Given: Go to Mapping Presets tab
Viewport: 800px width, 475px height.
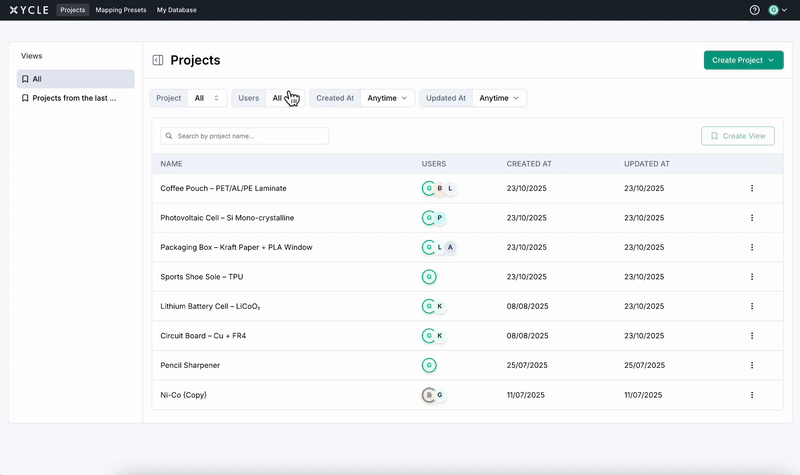Looking at the screenshot, I should pyautogui.click(x=121, y=10).
